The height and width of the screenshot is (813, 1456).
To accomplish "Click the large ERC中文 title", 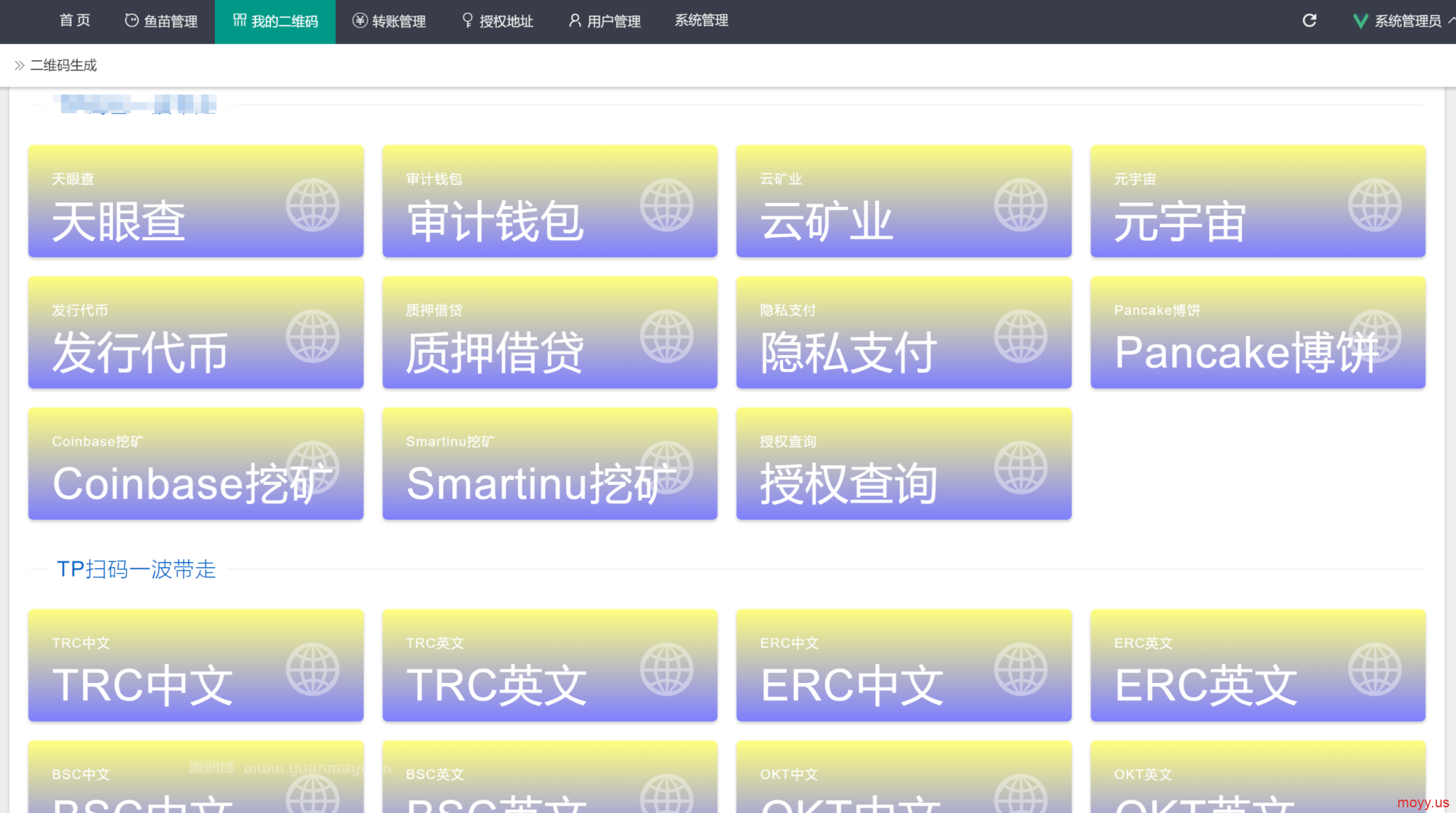I will (x=852, y=685).
